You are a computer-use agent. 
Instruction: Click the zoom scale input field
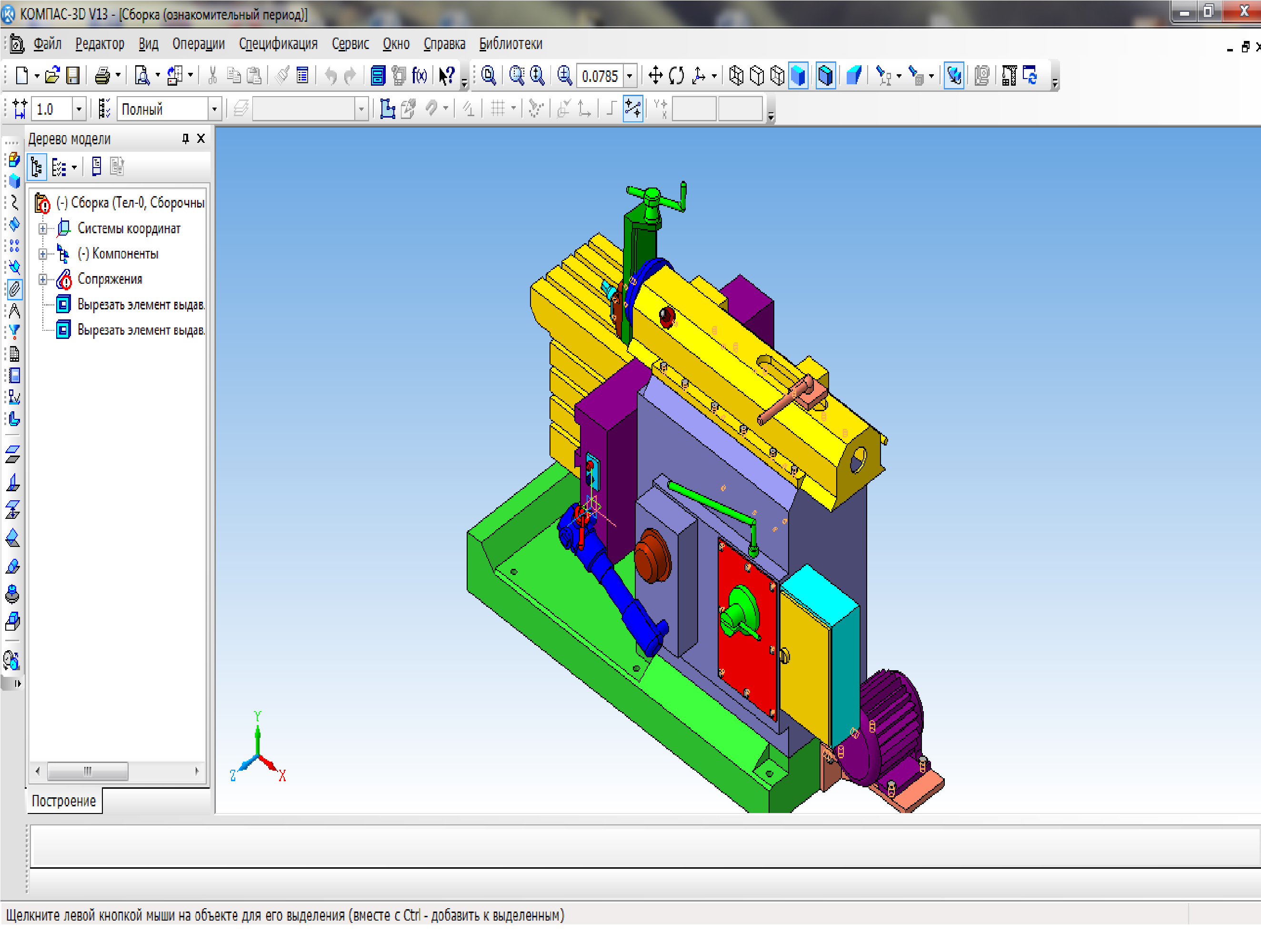[600, 76]
